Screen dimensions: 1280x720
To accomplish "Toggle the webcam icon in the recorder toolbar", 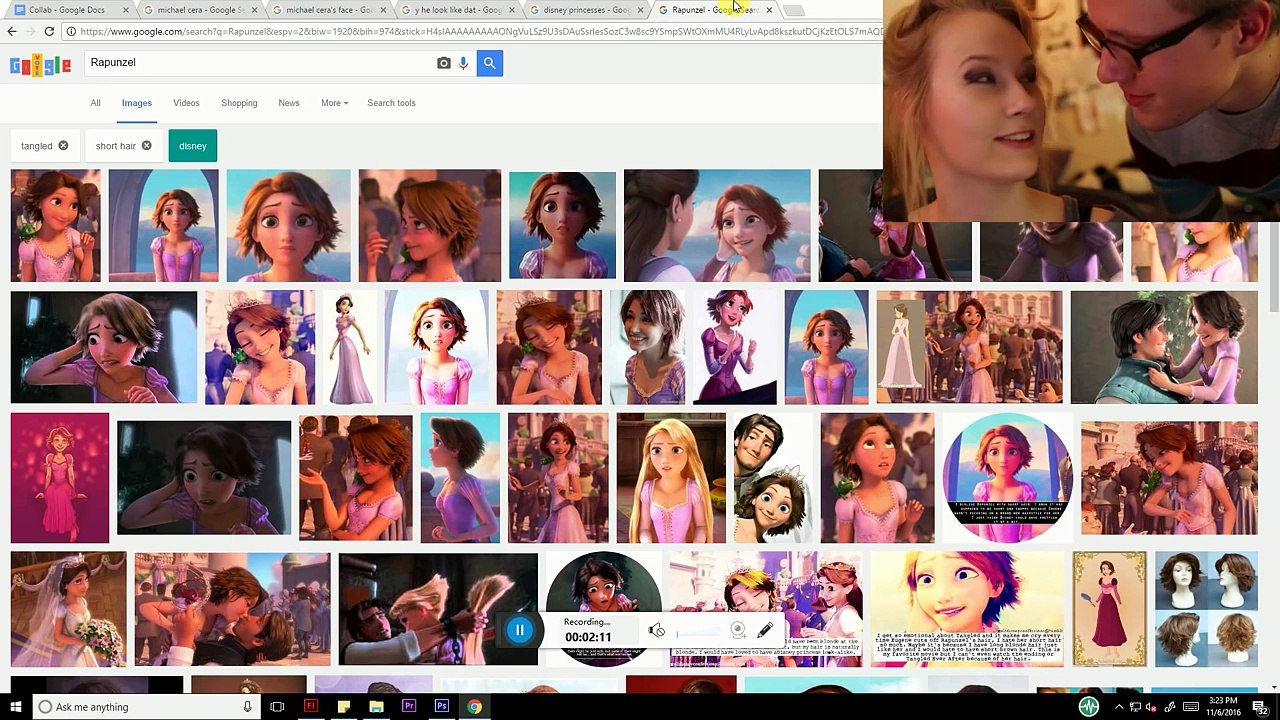I will point(737,630).
